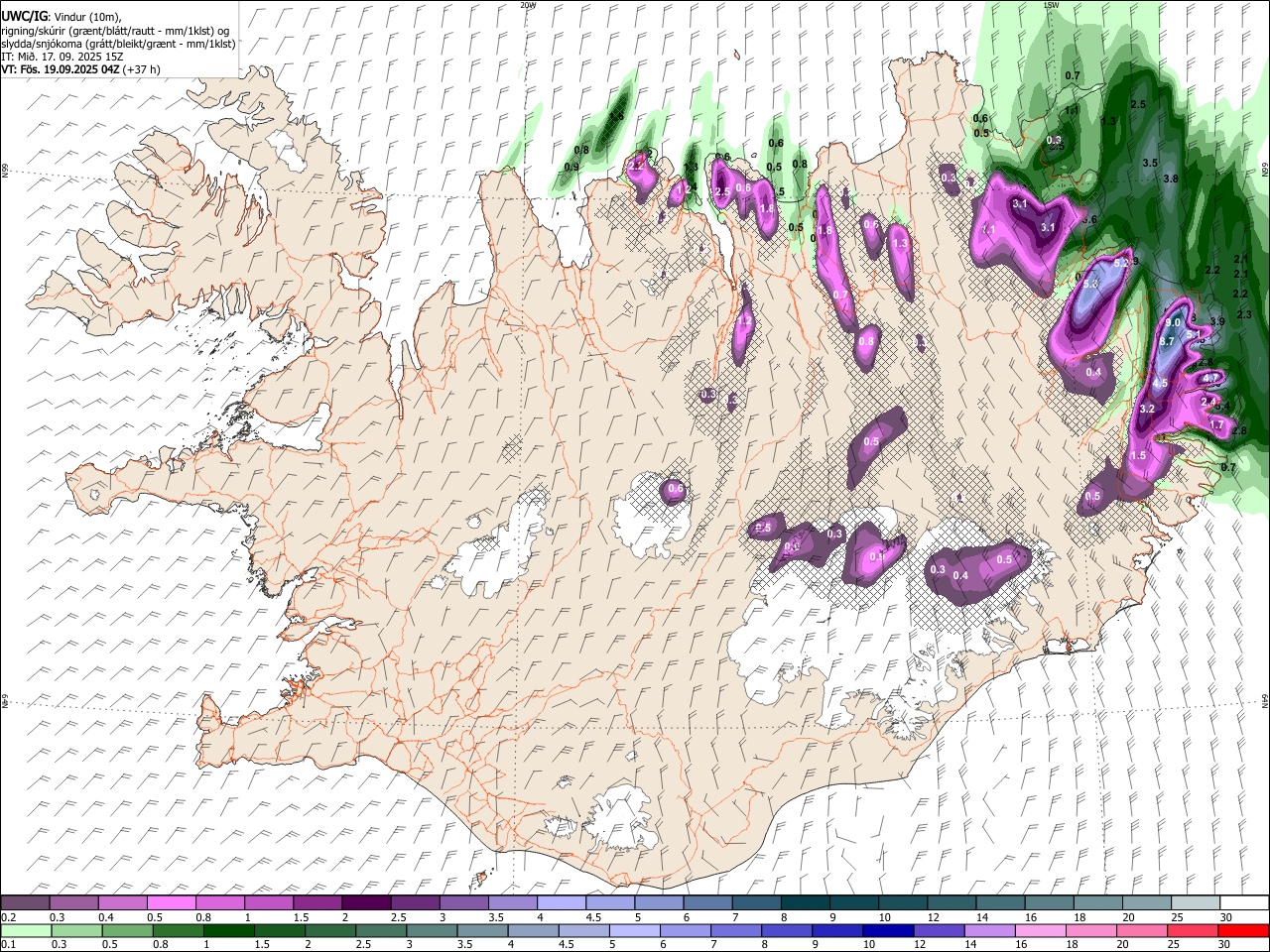Click the dark green 1–1.5 swatch in the rain legend

228,930
